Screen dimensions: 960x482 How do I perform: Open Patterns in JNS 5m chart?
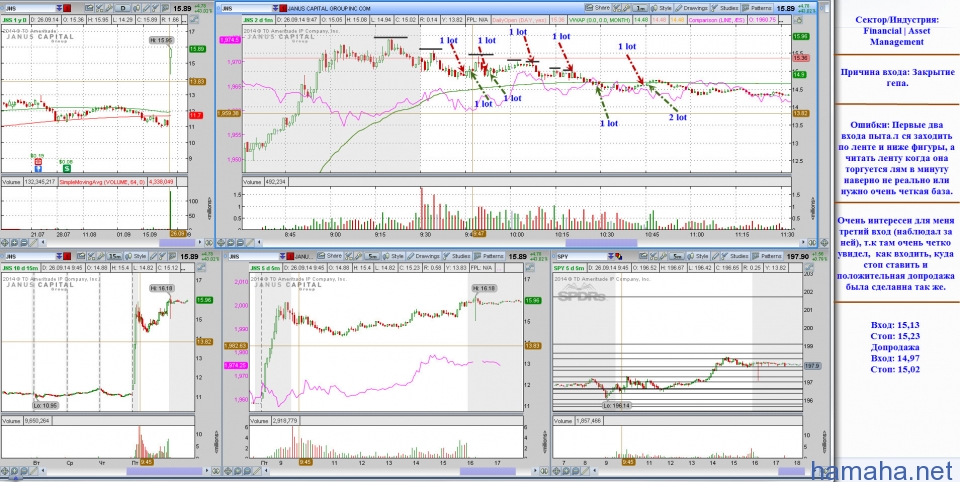tap(490, 256)
